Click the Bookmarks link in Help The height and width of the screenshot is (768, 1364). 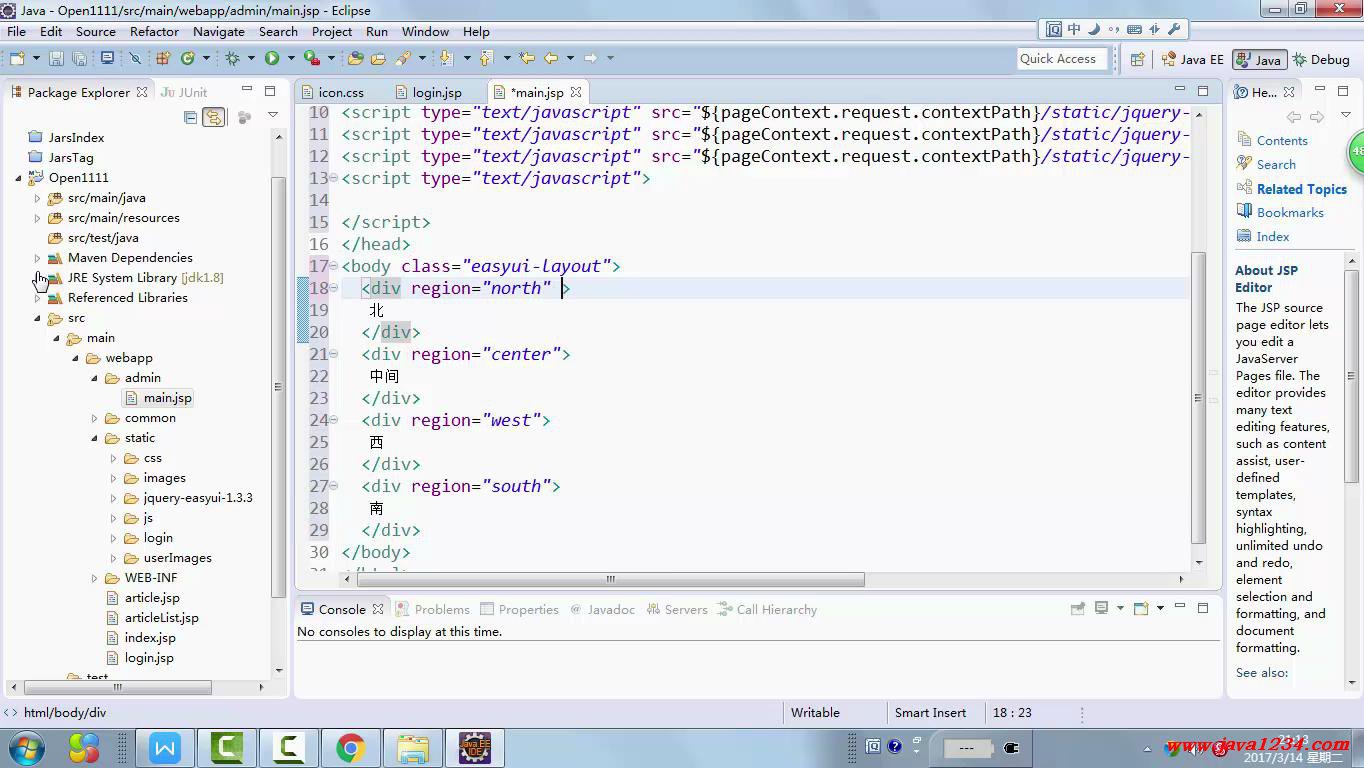[1290, 212]
